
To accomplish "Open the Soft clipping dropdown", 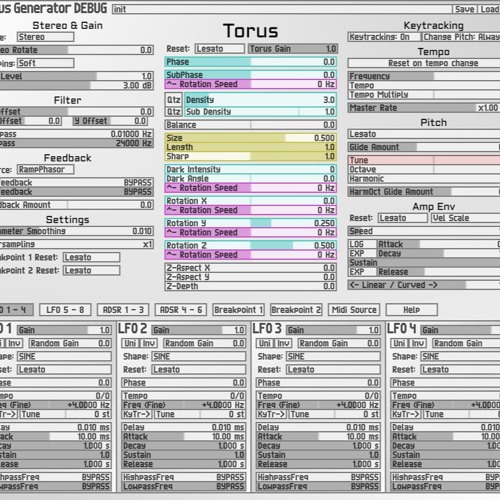I will pyautogui.click(x=46, y=63).
